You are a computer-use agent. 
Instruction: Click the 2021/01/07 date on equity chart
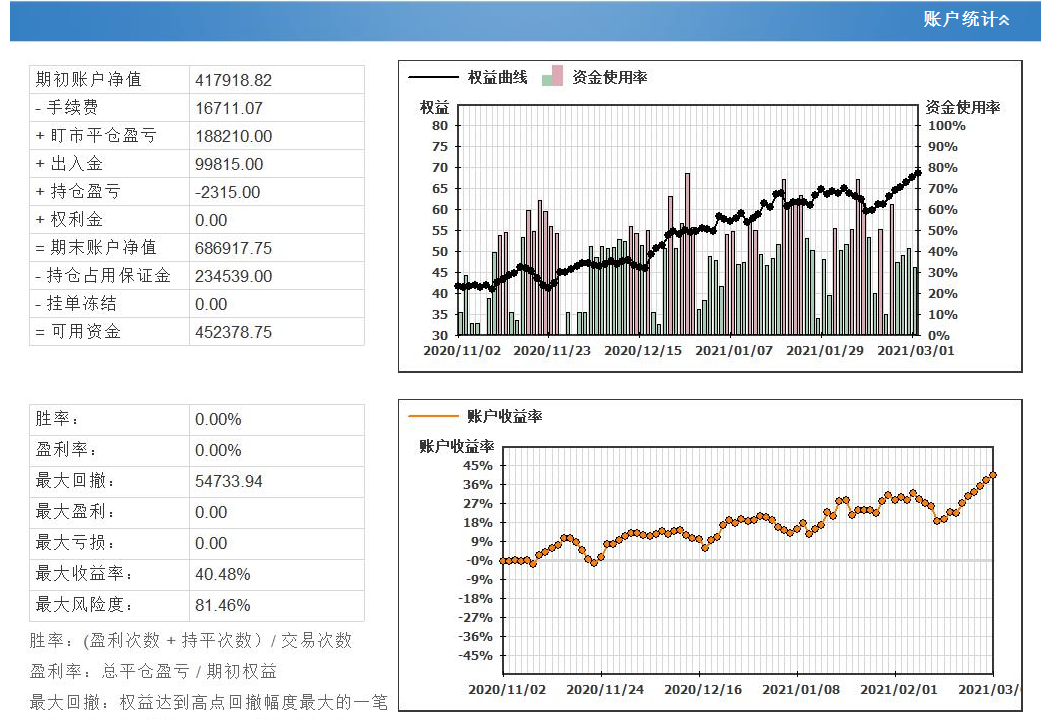(734, 351)
